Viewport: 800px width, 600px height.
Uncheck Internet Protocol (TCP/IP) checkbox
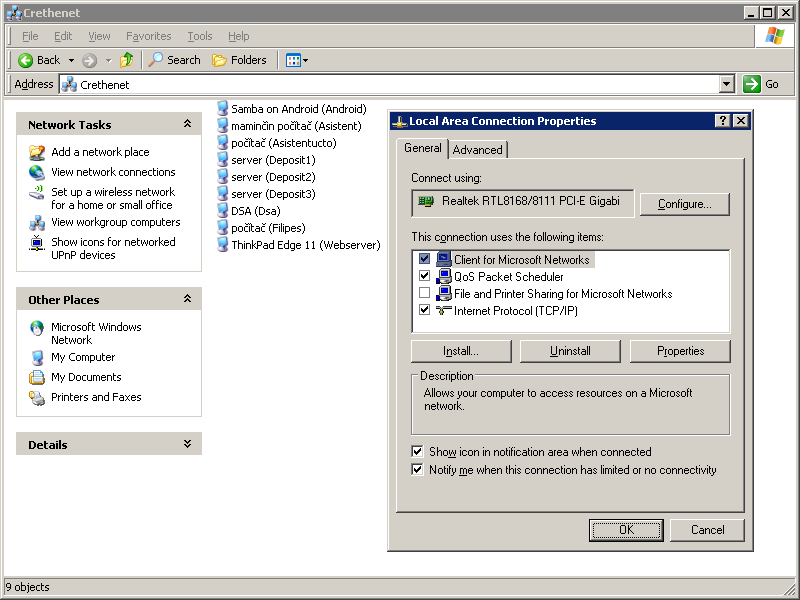424,310
